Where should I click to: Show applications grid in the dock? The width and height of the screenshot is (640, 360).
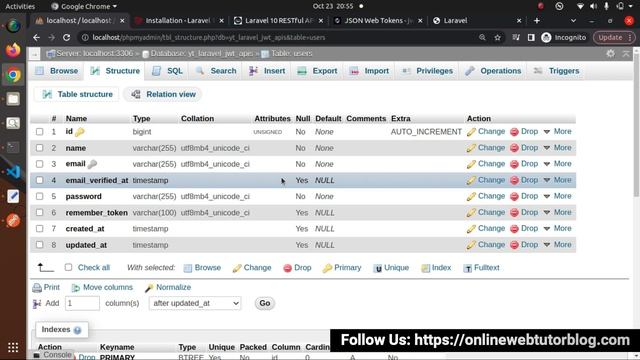tap(13, 347)
